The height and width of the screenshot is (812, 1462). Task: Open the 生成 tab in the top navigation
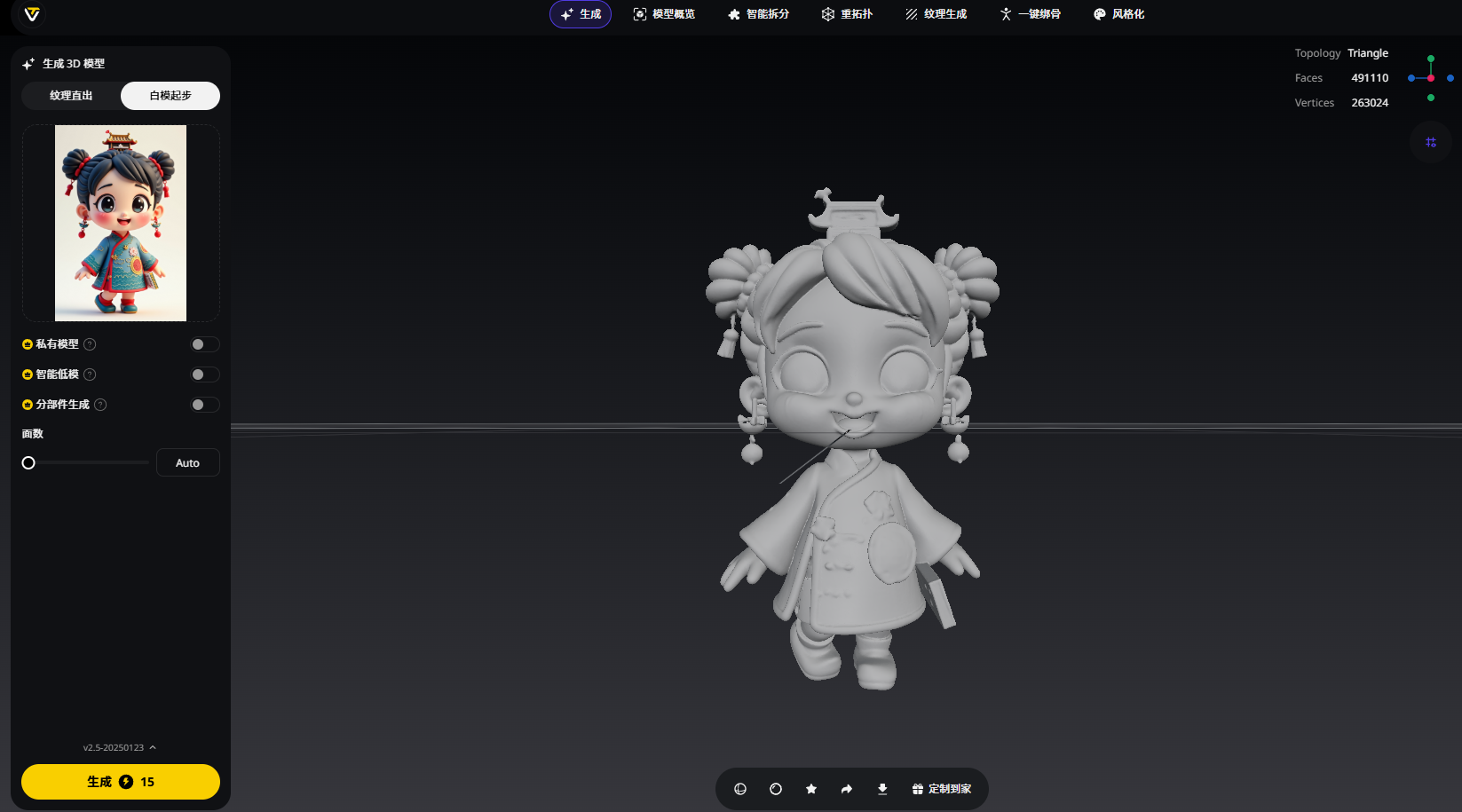coord(581,14)
